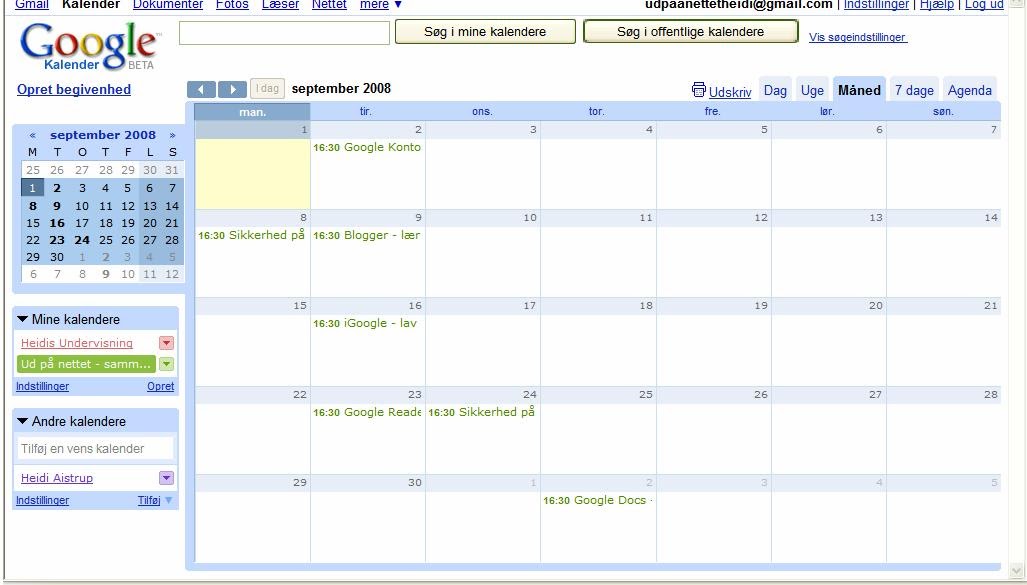Toggle Heidis Undervisning calendar visibility

(x=77, y=343)
